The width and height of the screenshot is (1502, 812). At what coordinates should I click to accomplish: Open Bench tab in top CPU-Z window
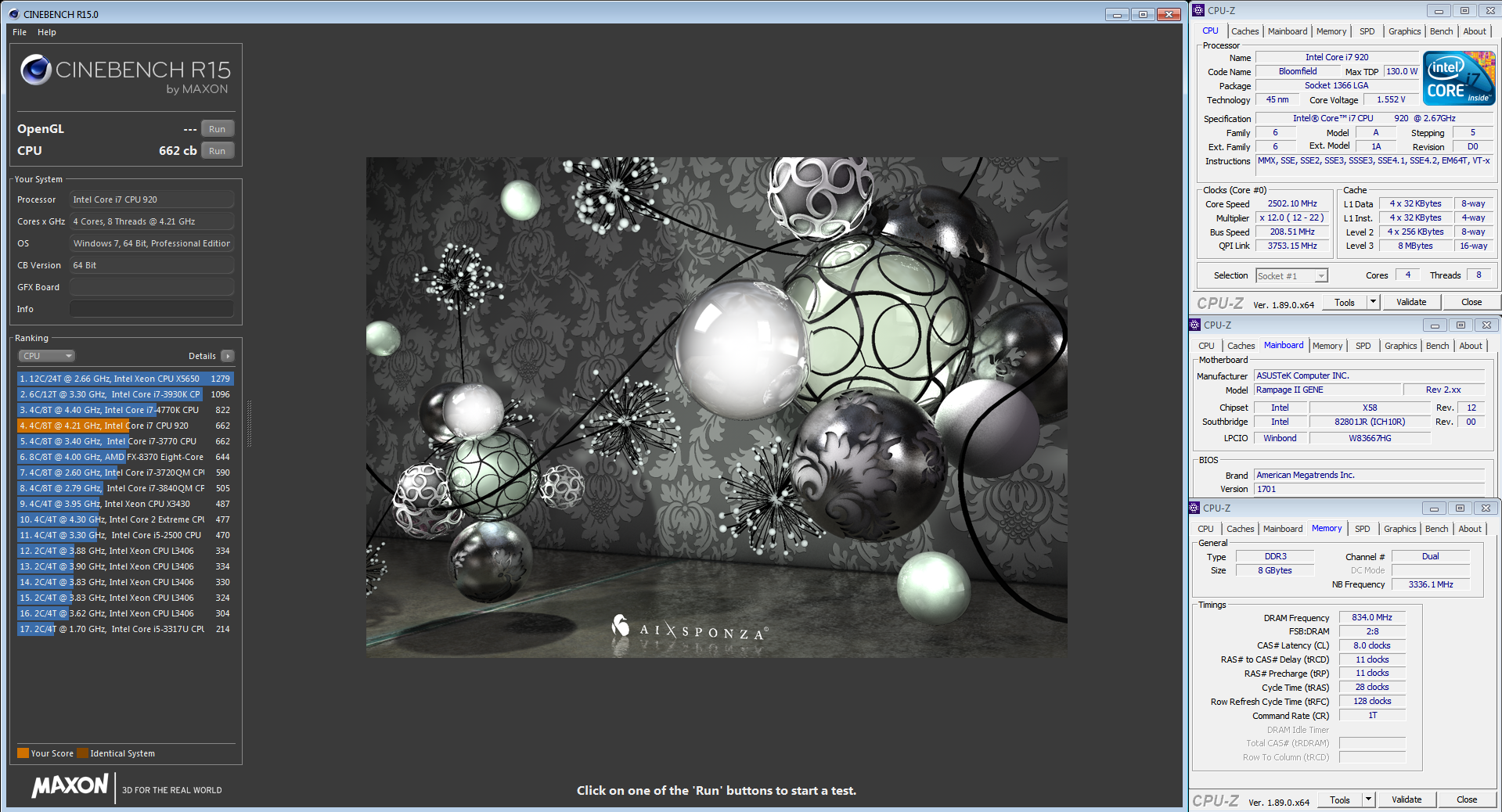[x=1442, y=31]
